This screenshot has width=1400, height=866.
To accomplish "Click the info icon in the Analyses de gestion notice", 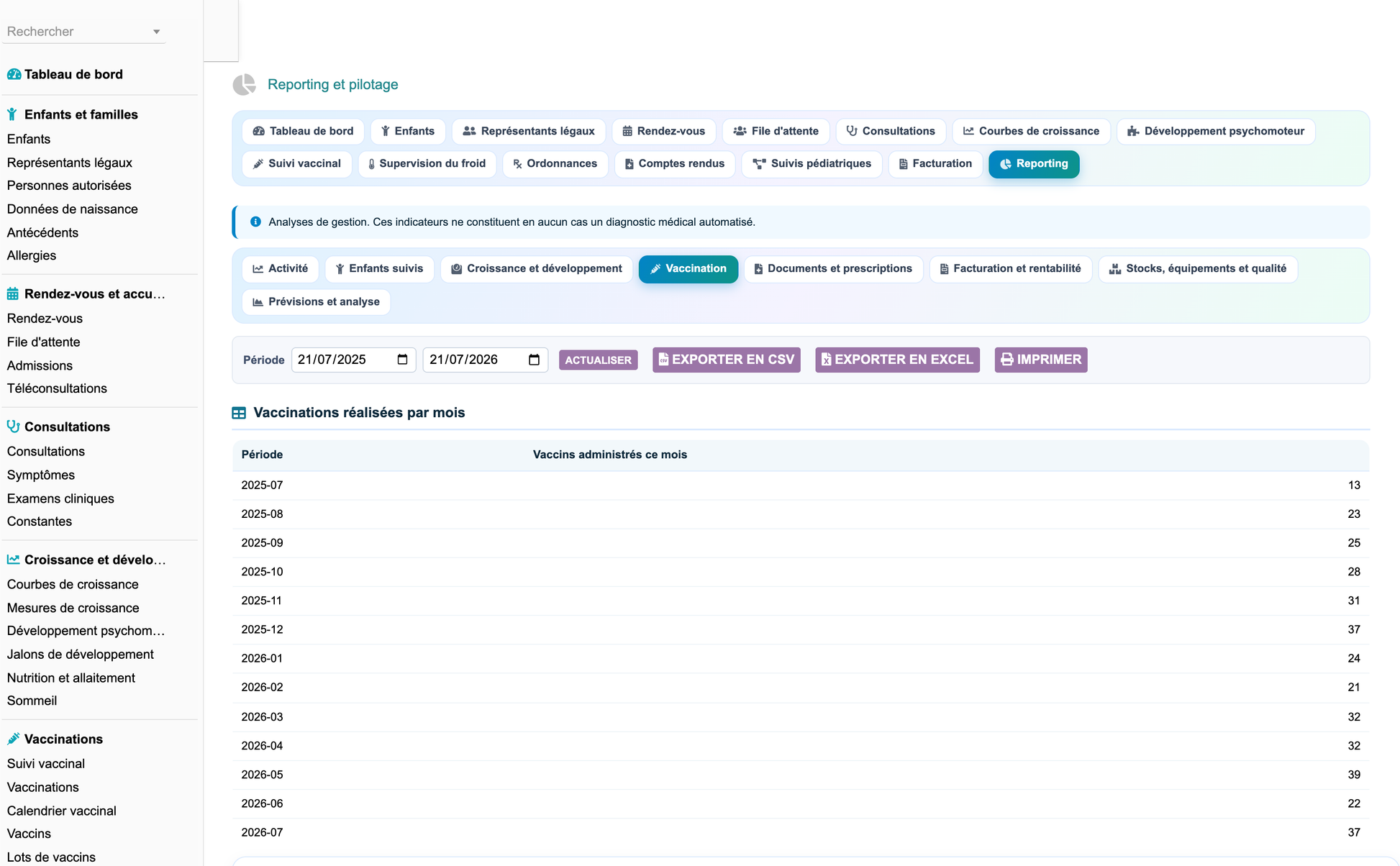I will pos(255,222).
